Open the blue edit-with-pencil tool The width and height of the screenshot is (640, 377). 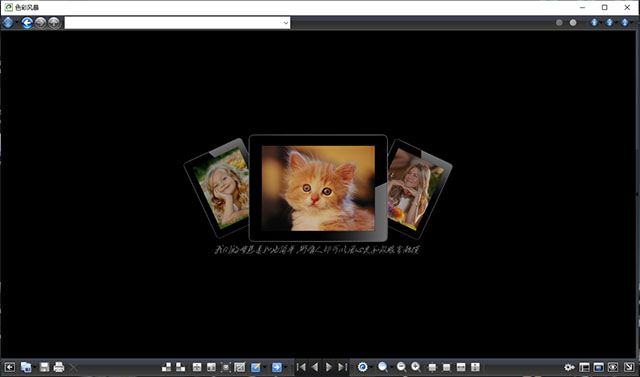tap(256, 367)
